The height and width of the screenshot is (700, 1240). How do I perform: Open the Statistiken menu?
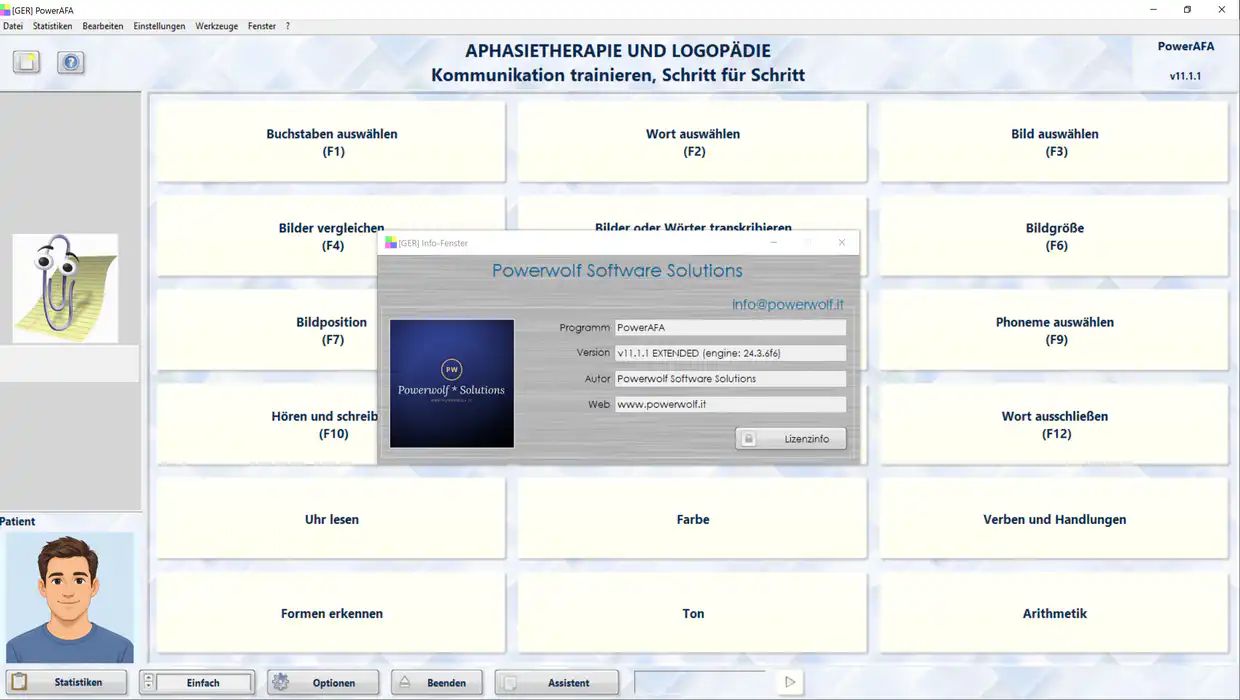pos(53,26)
